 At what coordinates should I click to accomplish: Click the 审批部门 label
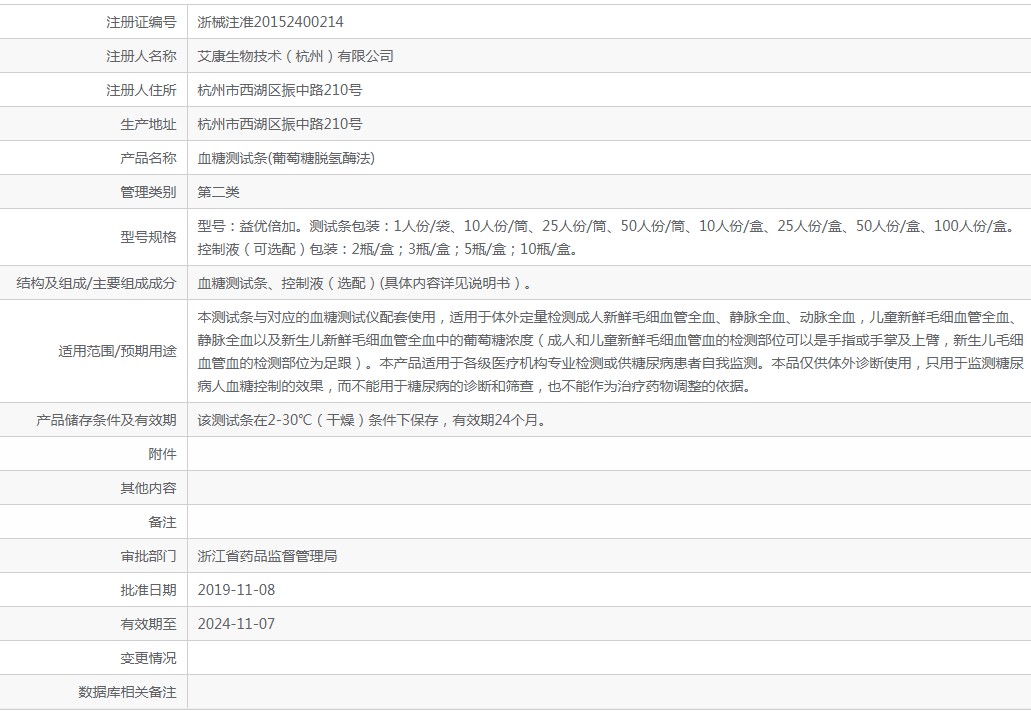[149, 556]
